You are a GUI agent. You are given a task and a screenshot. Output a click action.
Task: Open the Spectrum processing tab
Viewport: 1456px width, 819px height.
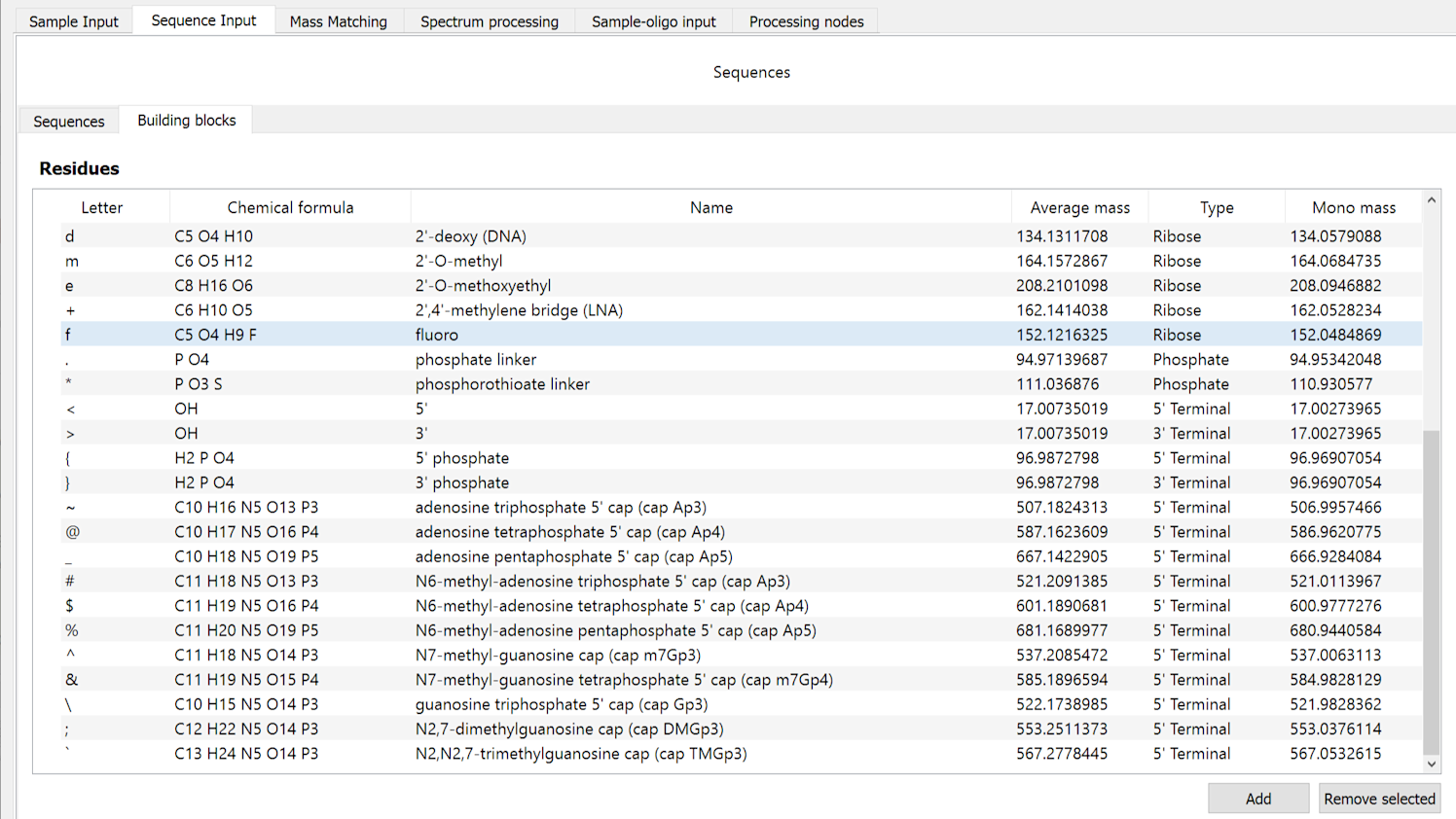pyautogui.click(x=489, y=21)
